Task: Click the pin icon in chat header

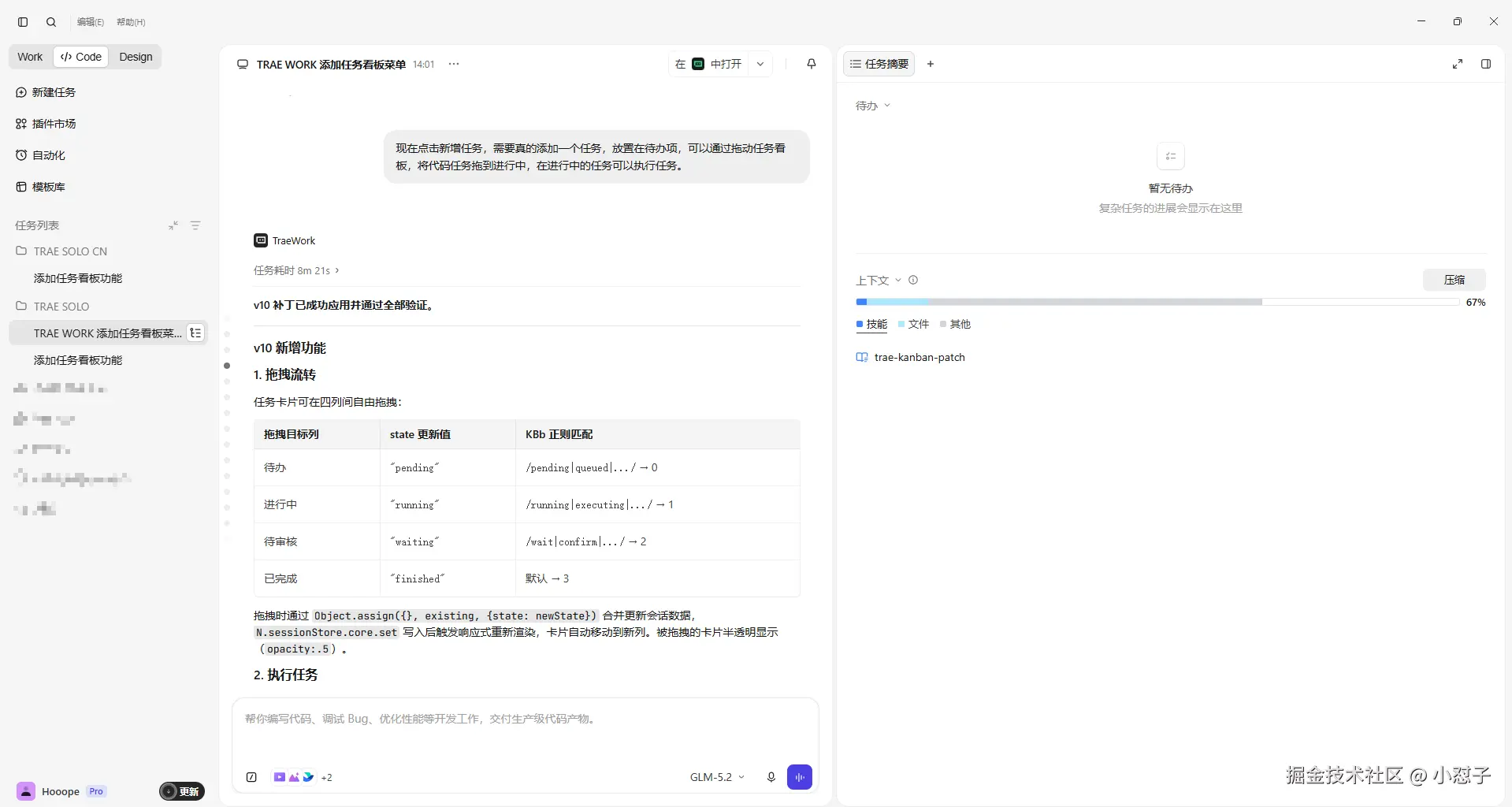Action: pos(812,65)
